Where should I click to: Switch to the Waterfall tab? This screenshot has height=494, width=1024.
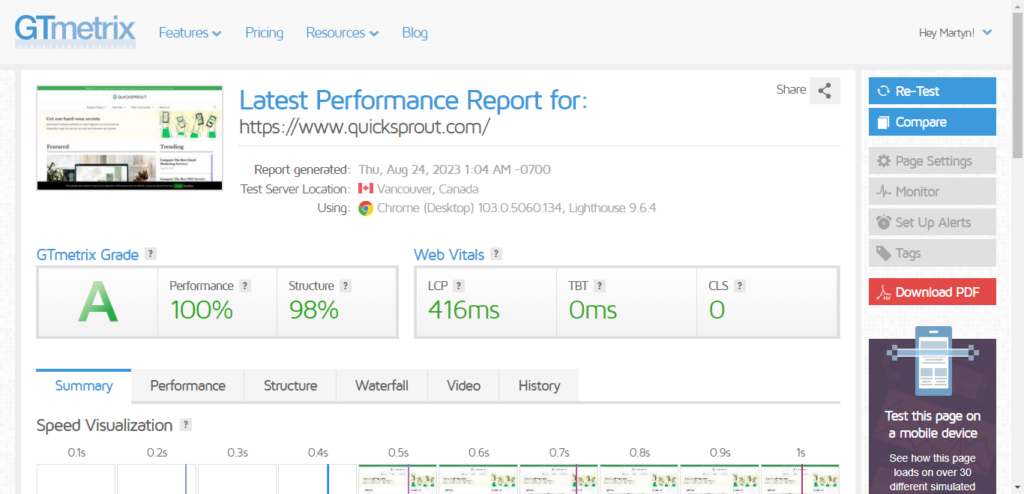[382, 386]
